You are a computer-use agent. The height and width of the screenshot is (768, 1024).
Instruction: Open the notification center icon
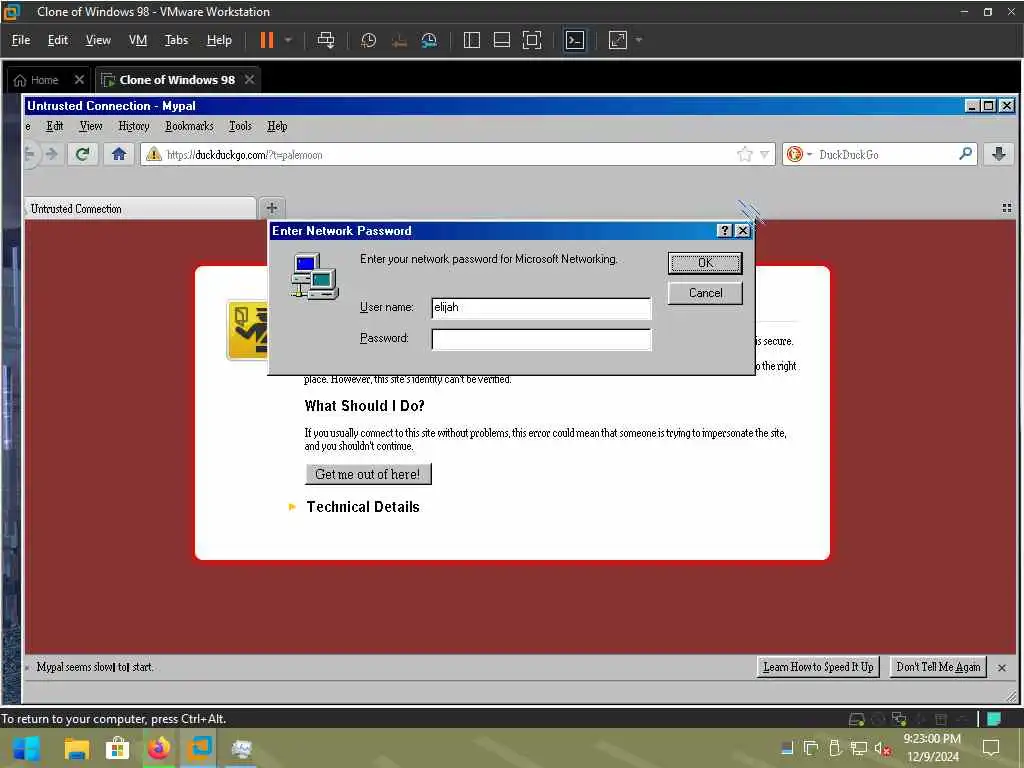[991, 748]
